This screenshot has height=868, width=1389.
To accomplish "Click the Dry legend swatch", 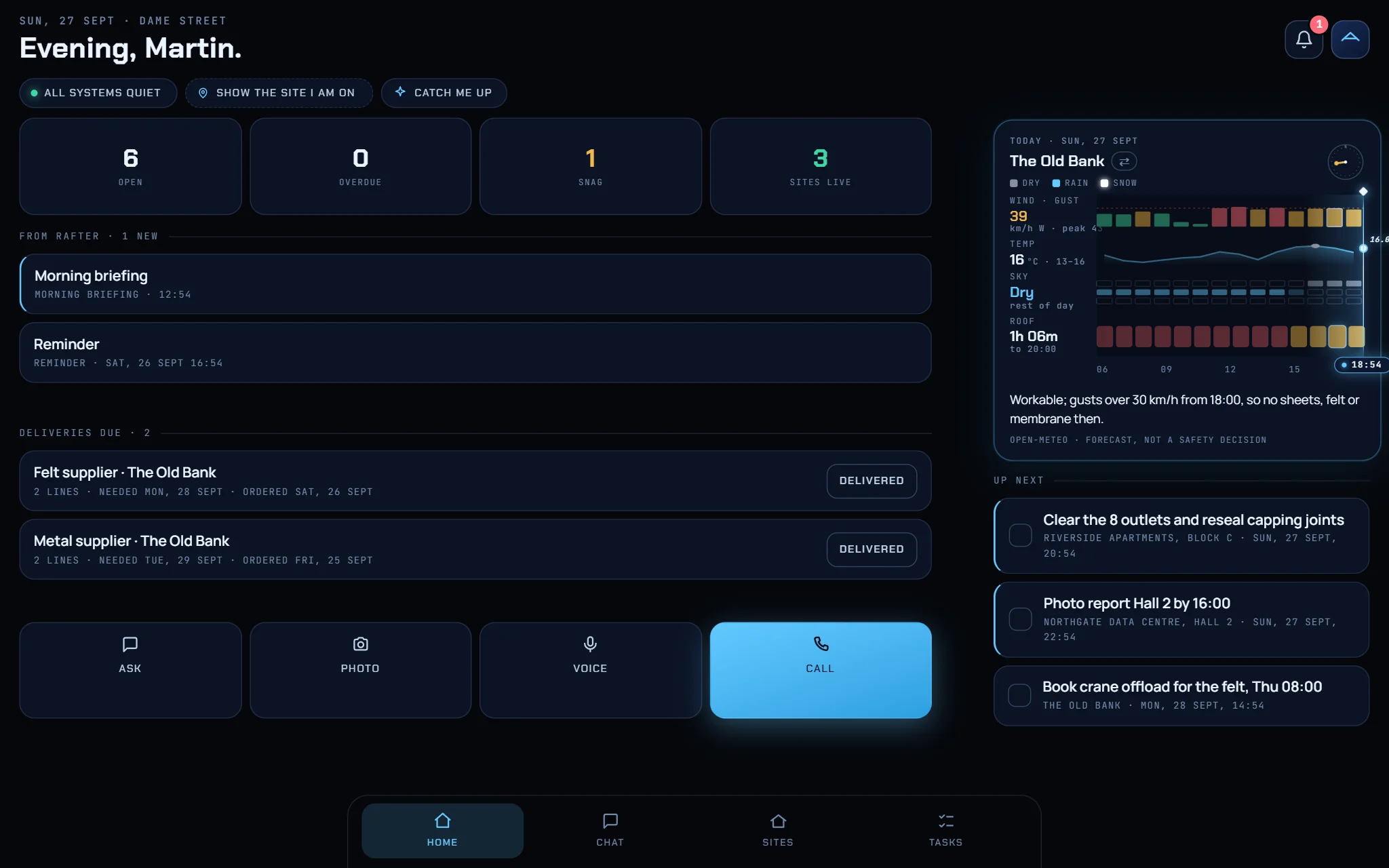I will (x=1014, y=183).
